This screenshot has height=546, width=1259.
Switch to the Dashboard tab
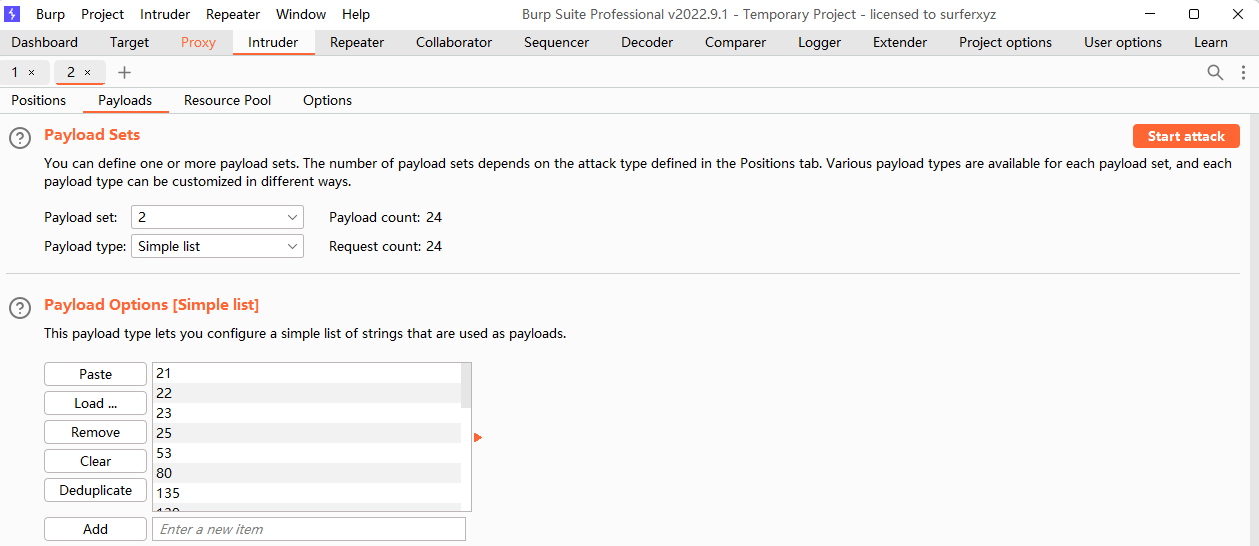click(45, 42)
